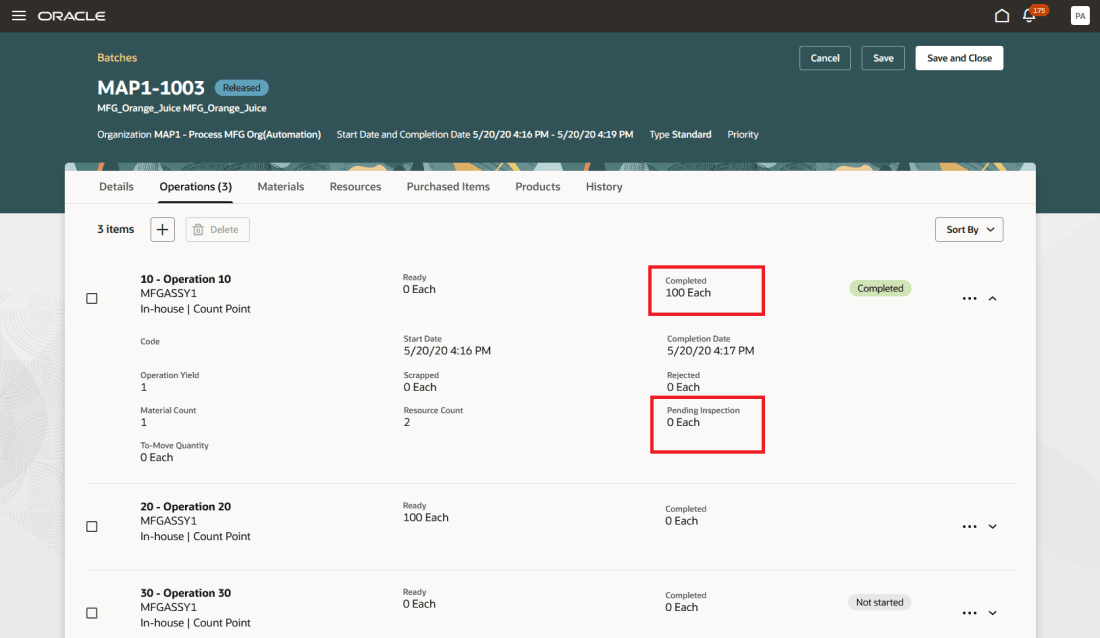This screenshot has width=1100, height=638.
Task: Open the Purchased Items tab
Action: point(448,187)
